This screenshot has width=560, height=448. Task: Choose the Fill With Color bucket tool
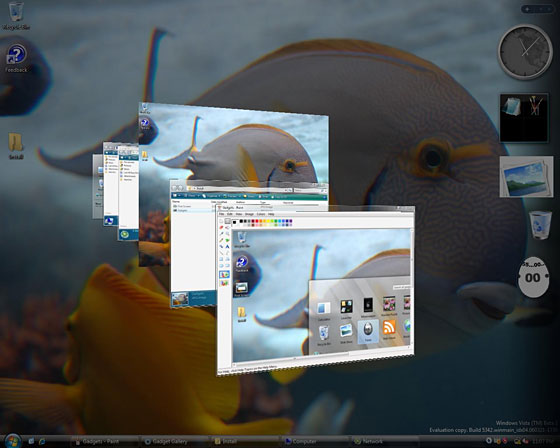click(228, 228)
